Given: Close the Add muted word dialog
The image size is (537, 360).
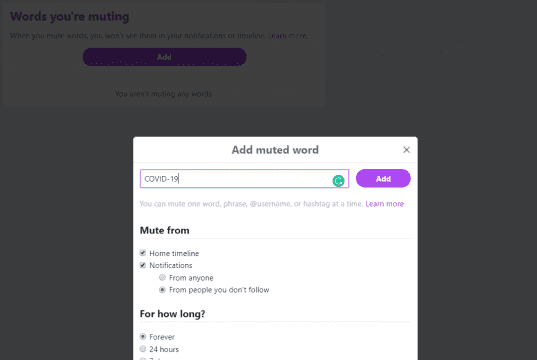Looking at the screenshot, I should point(406,150).
